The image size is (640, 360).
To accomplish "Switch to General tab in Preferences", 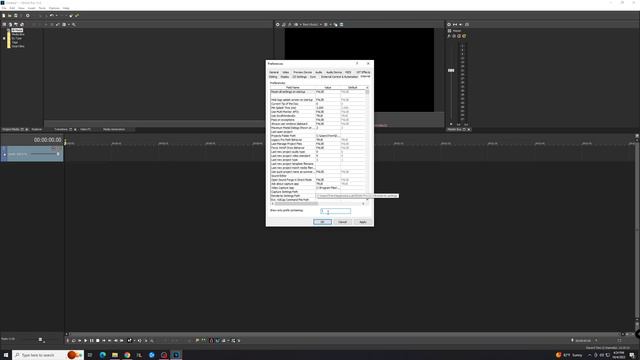I will pyautogui.click(x=274, y=72).
